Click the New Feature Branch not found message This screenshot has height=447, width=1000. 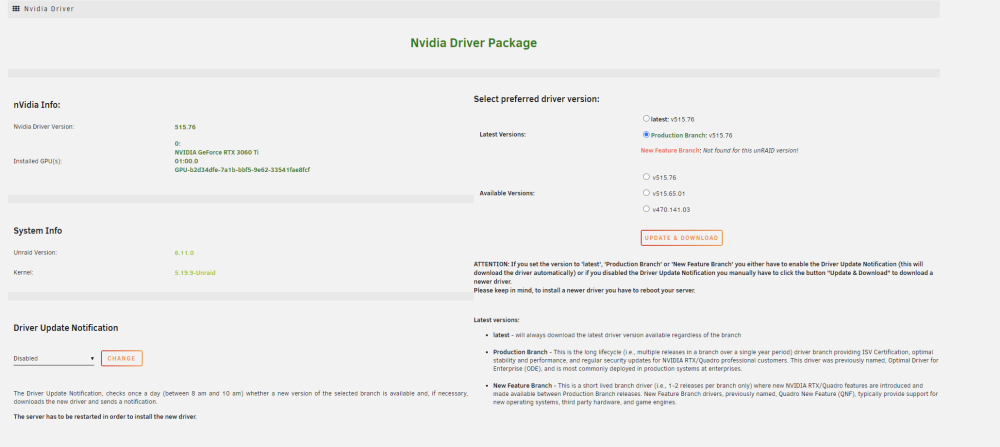pyautogui.click(x=719, y=150)
